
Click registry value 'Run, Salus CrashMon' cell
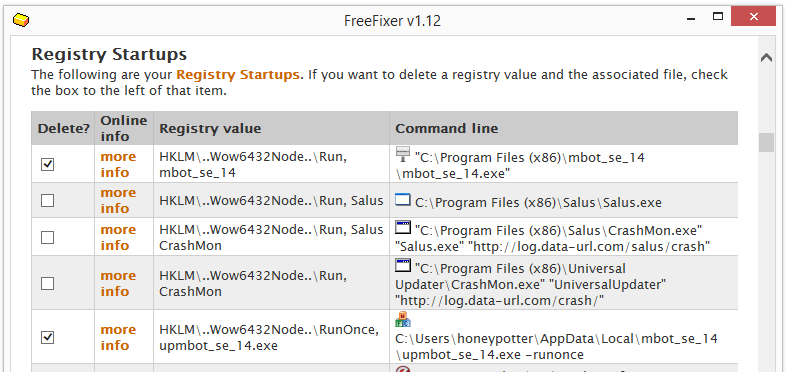271,237
